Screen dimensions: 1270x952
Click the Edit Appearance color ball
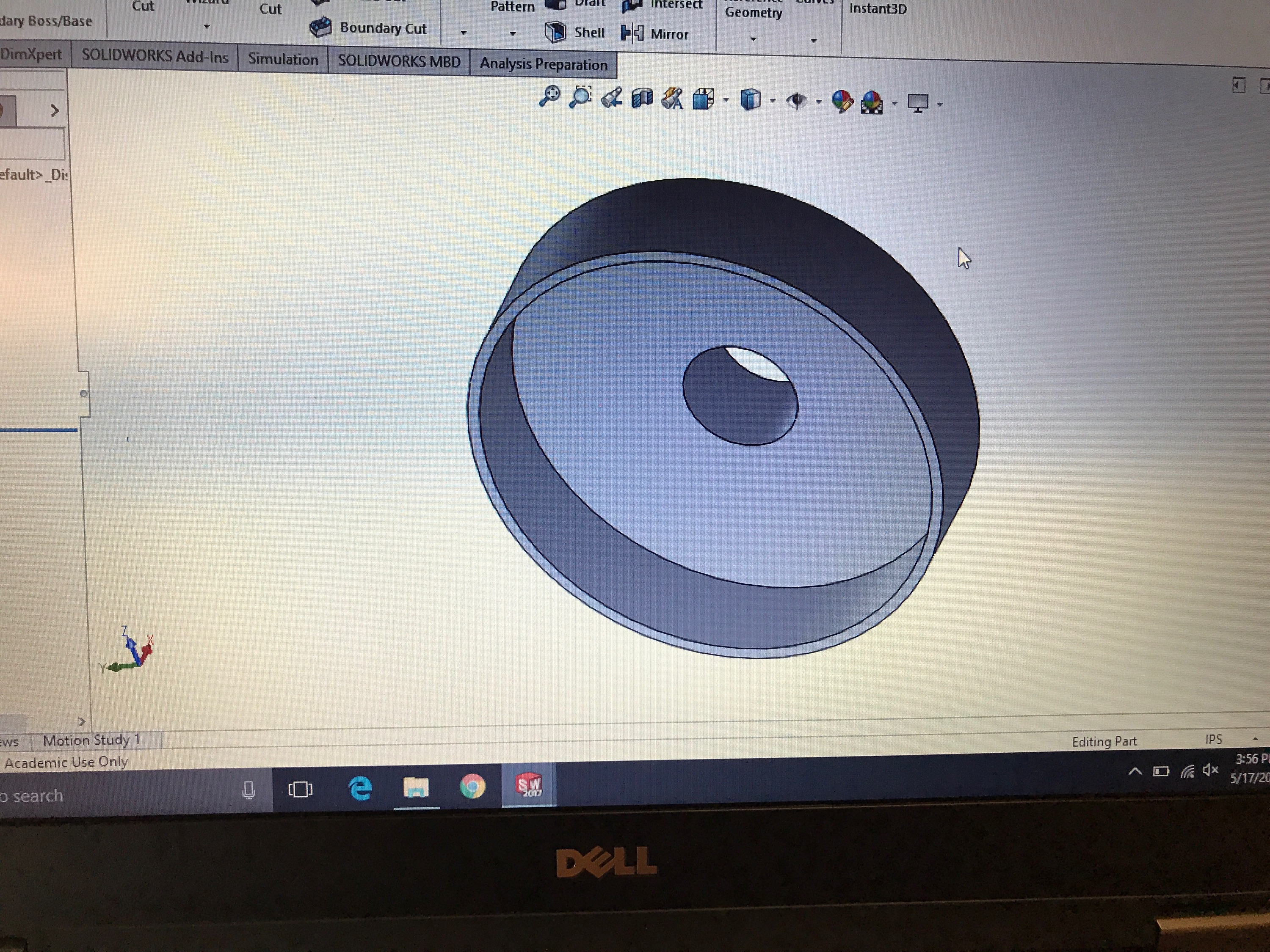point(842,102)
